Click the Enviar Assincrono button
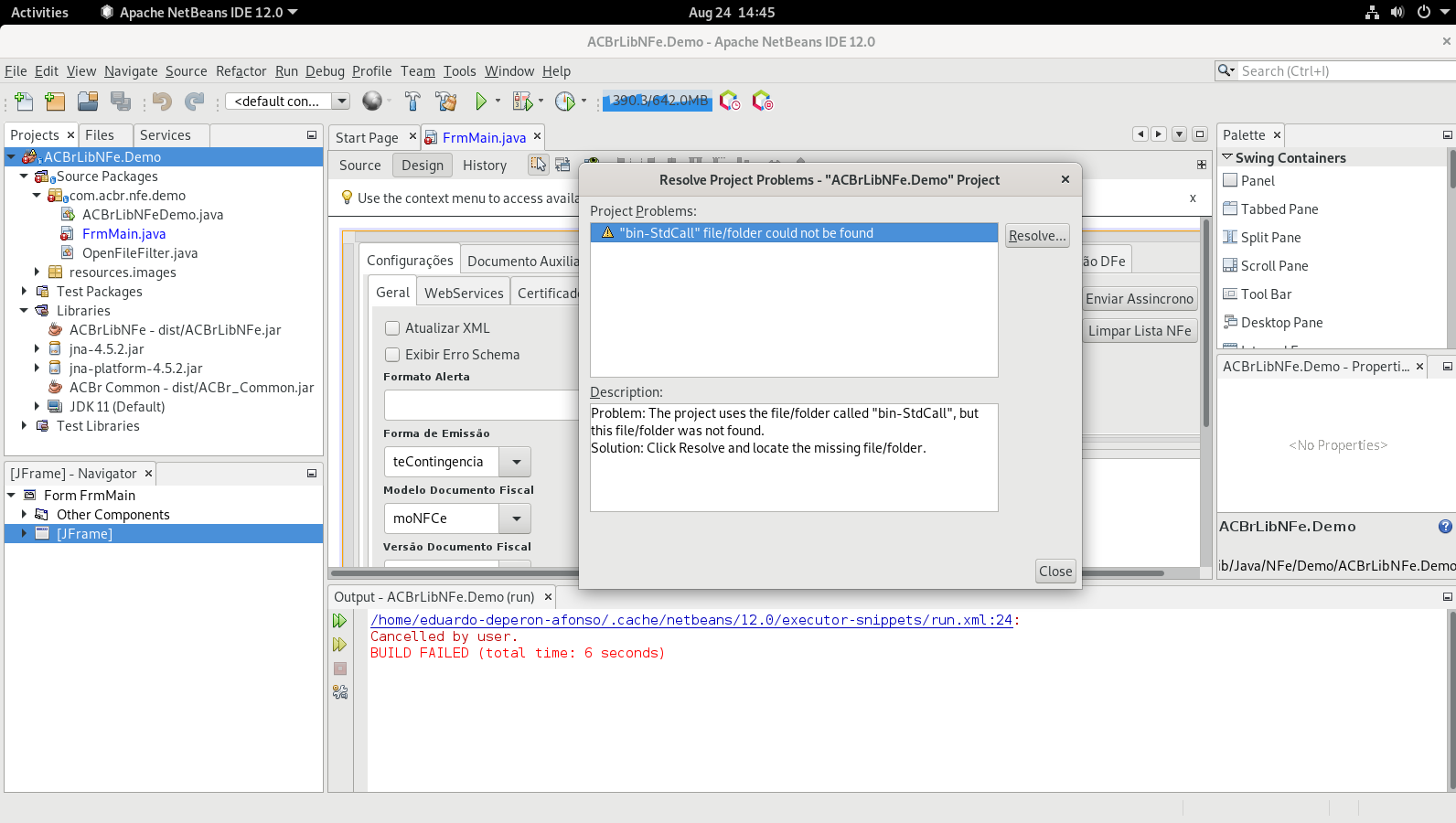Viewport: 1456px width, 823px height. 1140,299
